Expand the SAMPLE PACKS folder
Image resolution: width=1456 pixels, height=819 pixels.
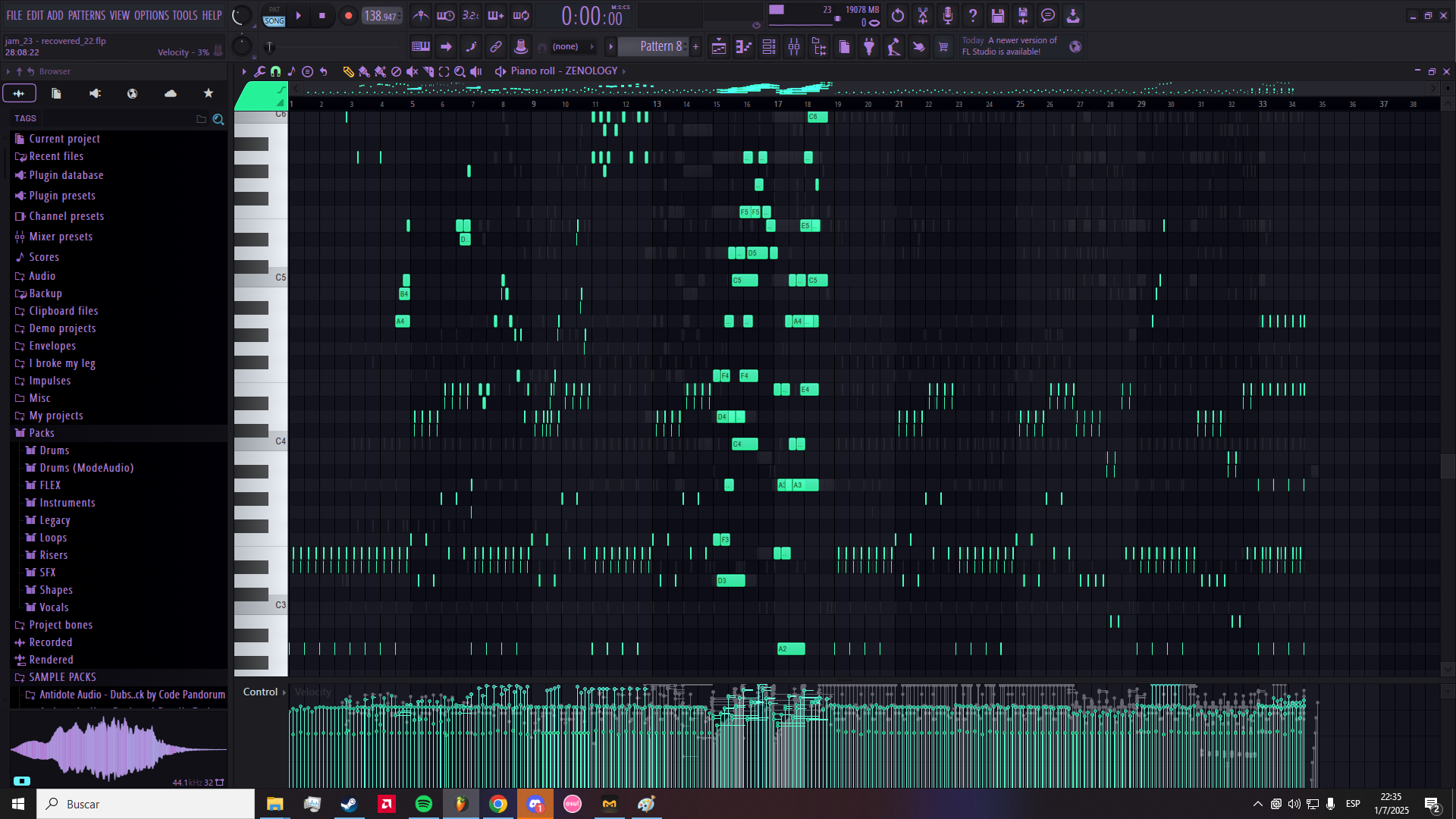tap(62, 677)
